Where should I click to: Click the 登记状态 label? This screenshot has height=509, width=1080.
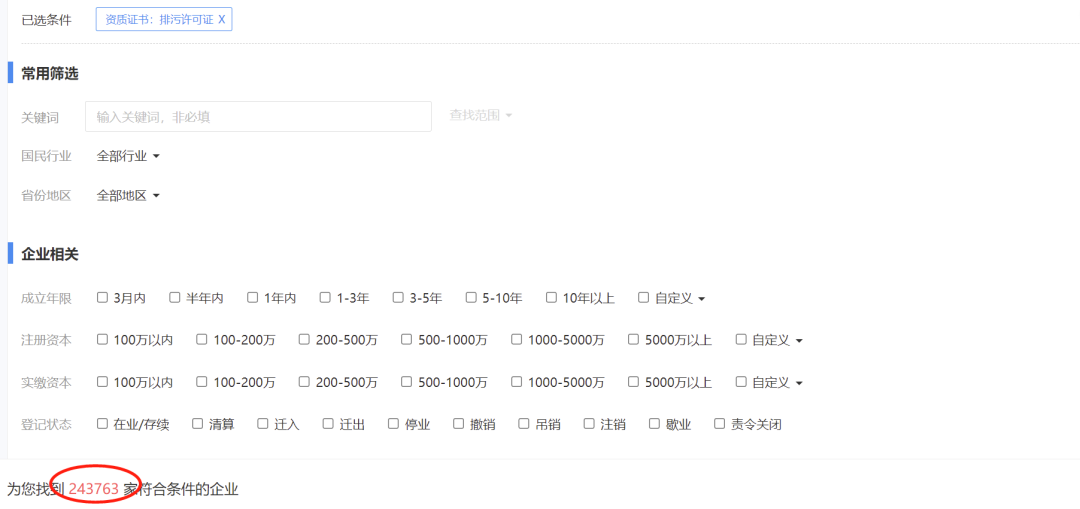click(x=47, y=424)
